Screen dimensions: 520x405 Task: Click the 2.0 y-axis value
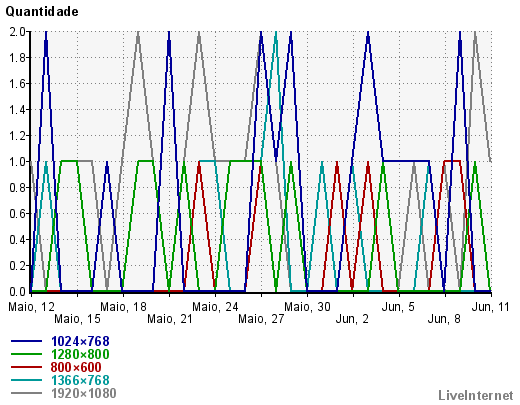tap(18, 32)
